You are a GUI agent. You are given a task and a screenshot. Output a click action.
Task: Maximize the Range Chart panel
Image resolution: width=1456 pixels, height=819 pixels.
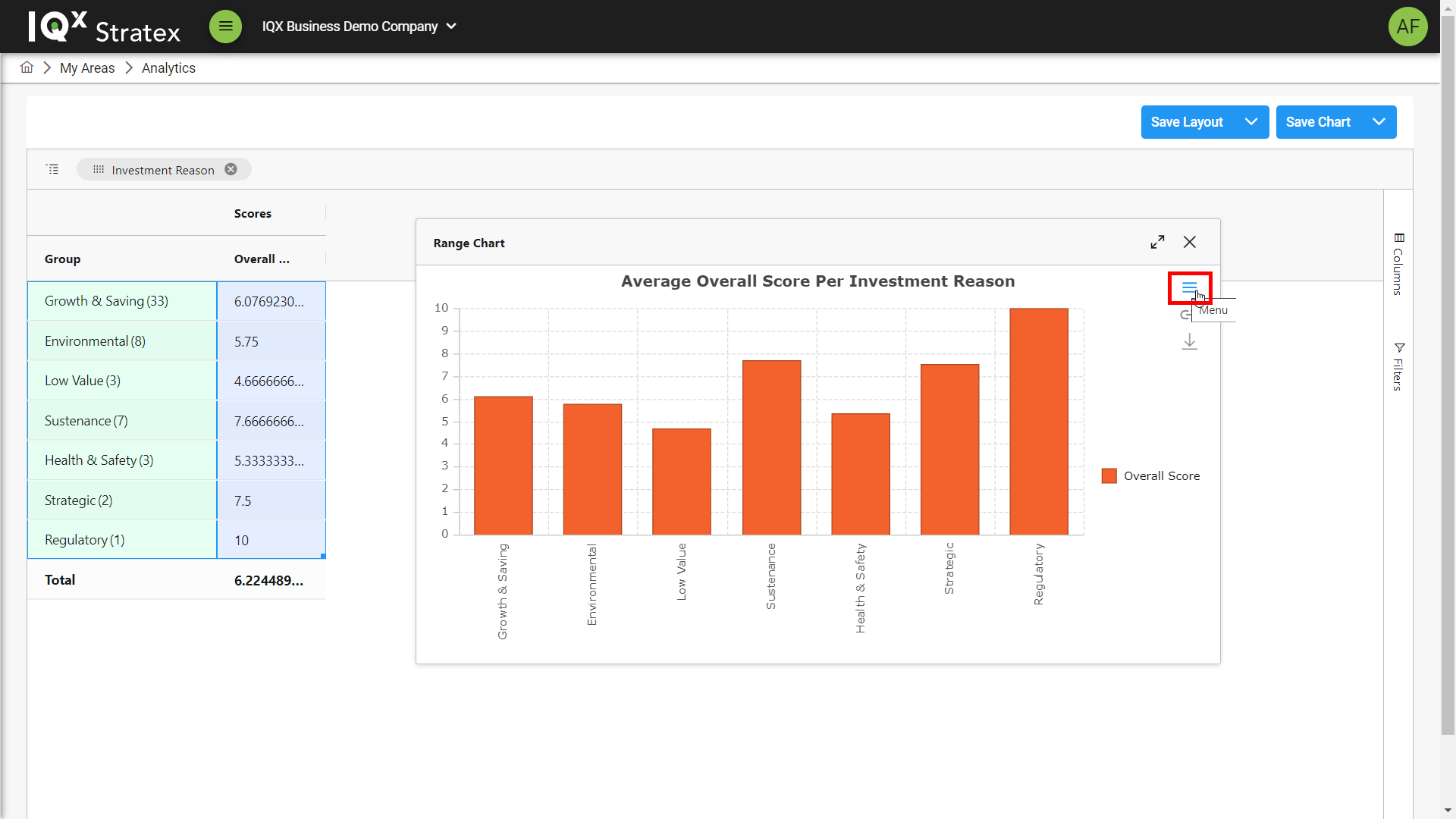click(x=1157, y=243)
